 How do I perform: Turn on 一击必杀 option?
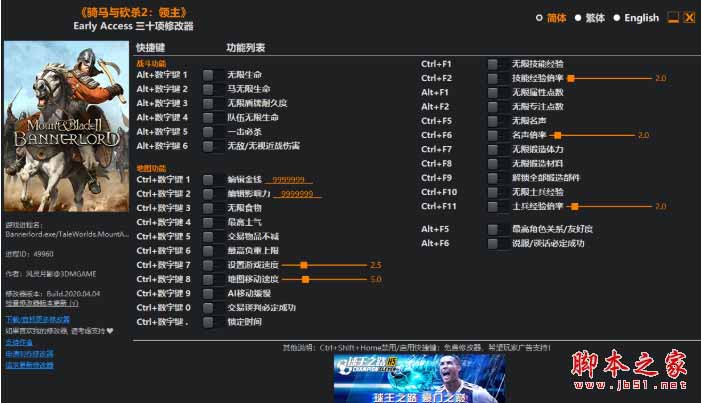point(208,132)
